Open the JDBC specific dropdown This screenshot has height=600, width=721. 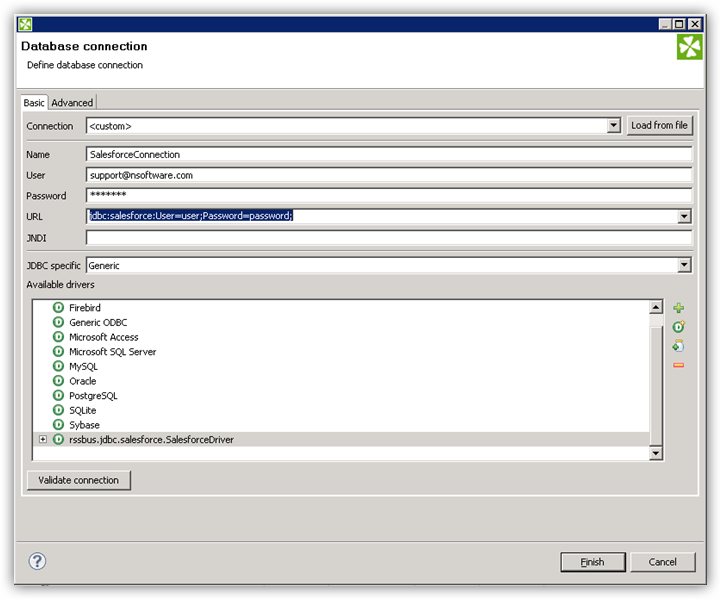point(684,265)
